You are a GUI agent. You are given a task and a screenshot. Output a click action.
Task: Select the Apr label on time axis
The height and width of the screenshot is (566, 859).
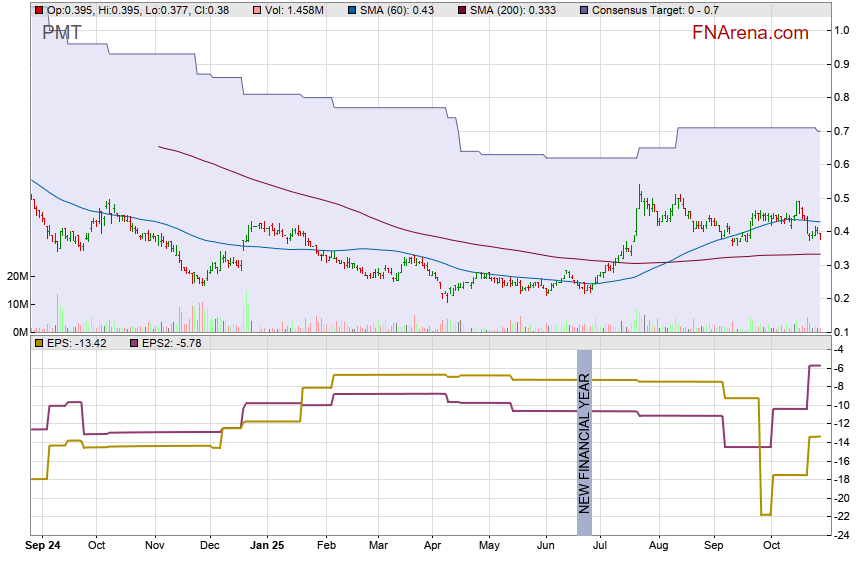[432, 547]
